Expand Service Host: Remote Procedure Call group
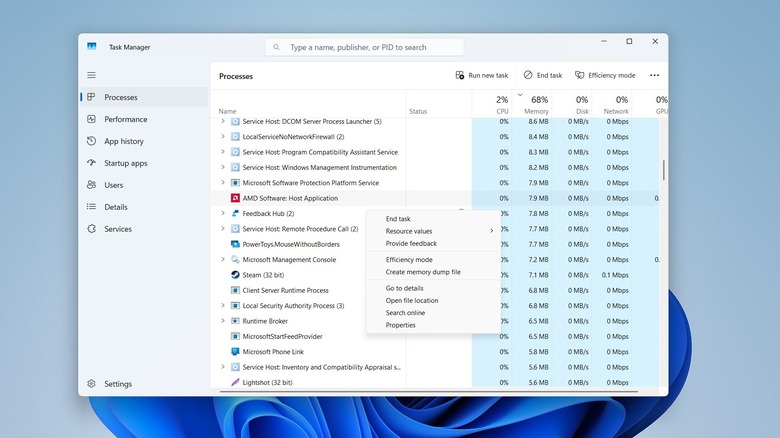 (223, 229)
